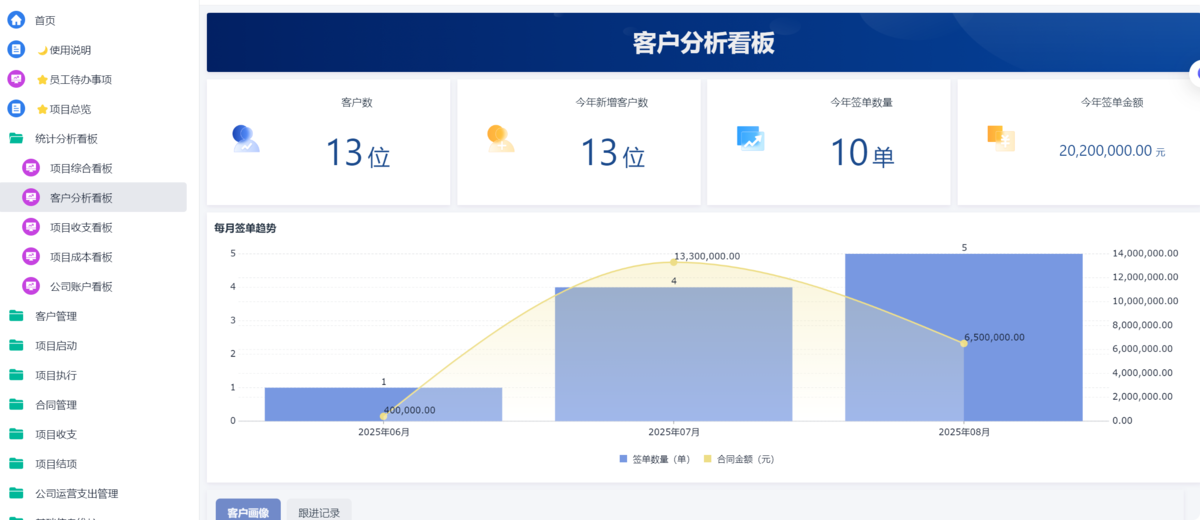Viewport: 1200px width, 520px height.
Task: Click the 2025年07月 axis label
Action: pyautogui.click(x=674, y=432)
